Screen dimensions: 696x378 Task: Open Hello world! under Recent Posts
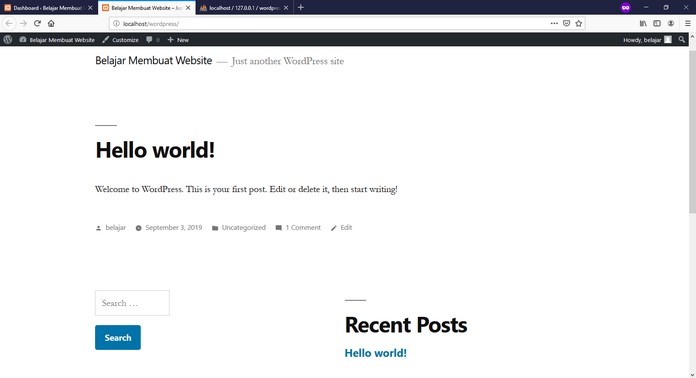(376, 353)
